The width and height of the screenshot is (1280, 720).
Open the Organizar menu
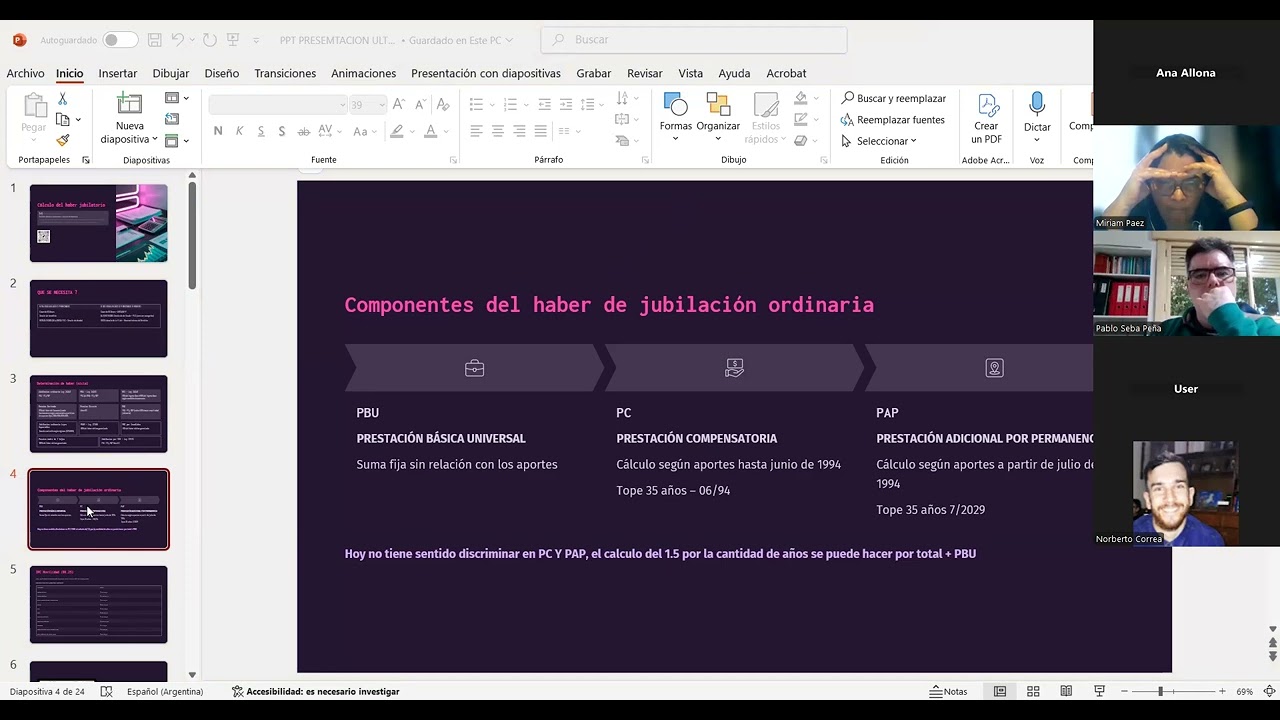click(718, 117)
